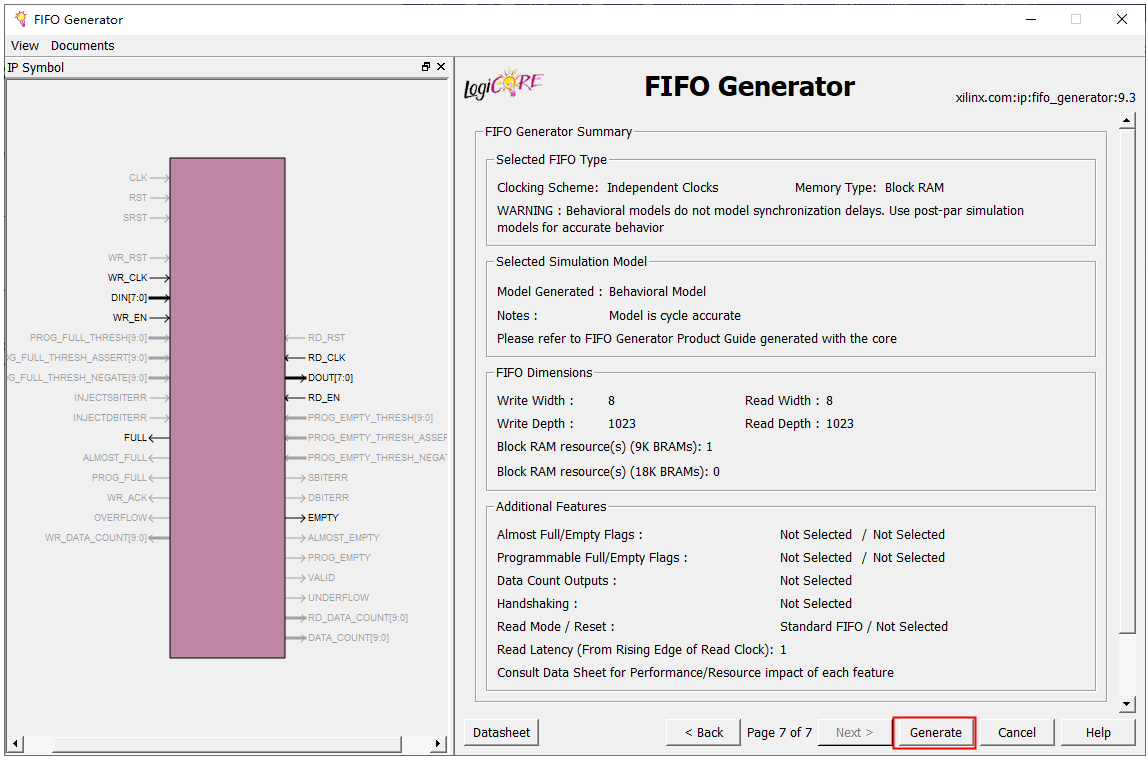Viewport: 1148px width, 761px height.
Task: Click the summary panel vertical scrollbar thumb
Action: [1127, 380]
